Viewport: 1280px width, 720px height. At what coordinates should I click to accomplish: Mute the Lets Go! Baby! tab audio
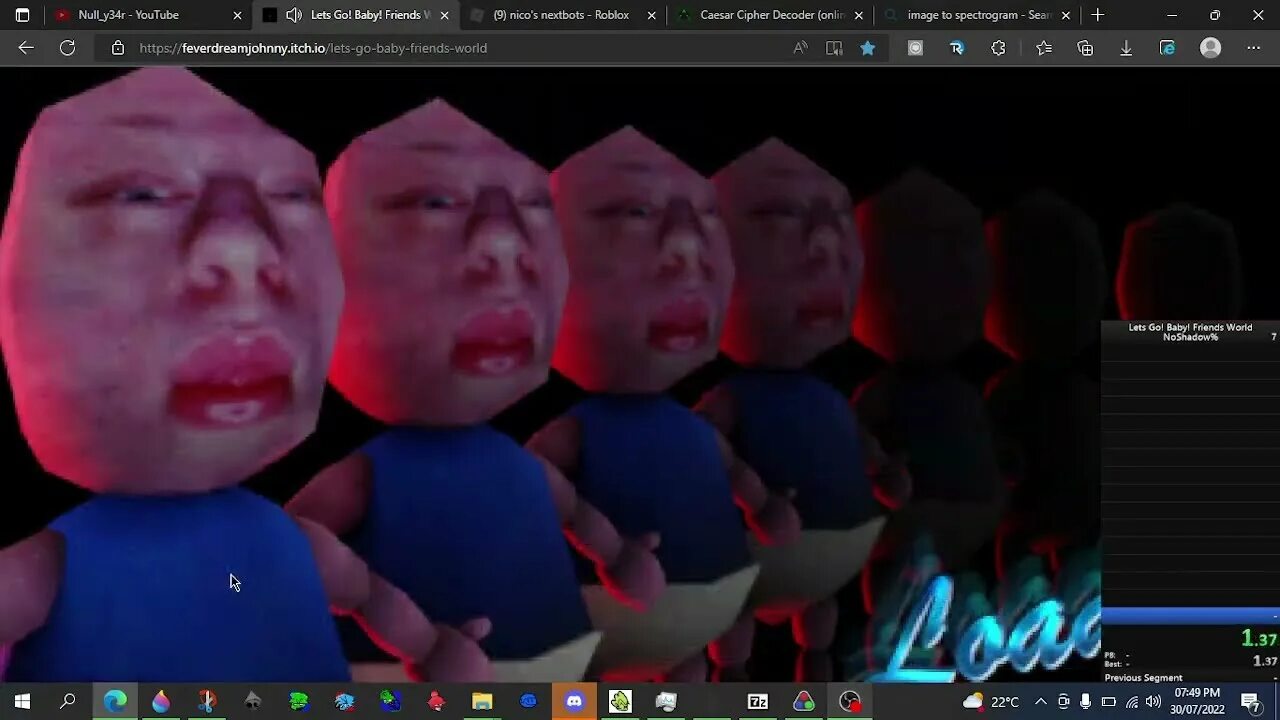point(294,15)
